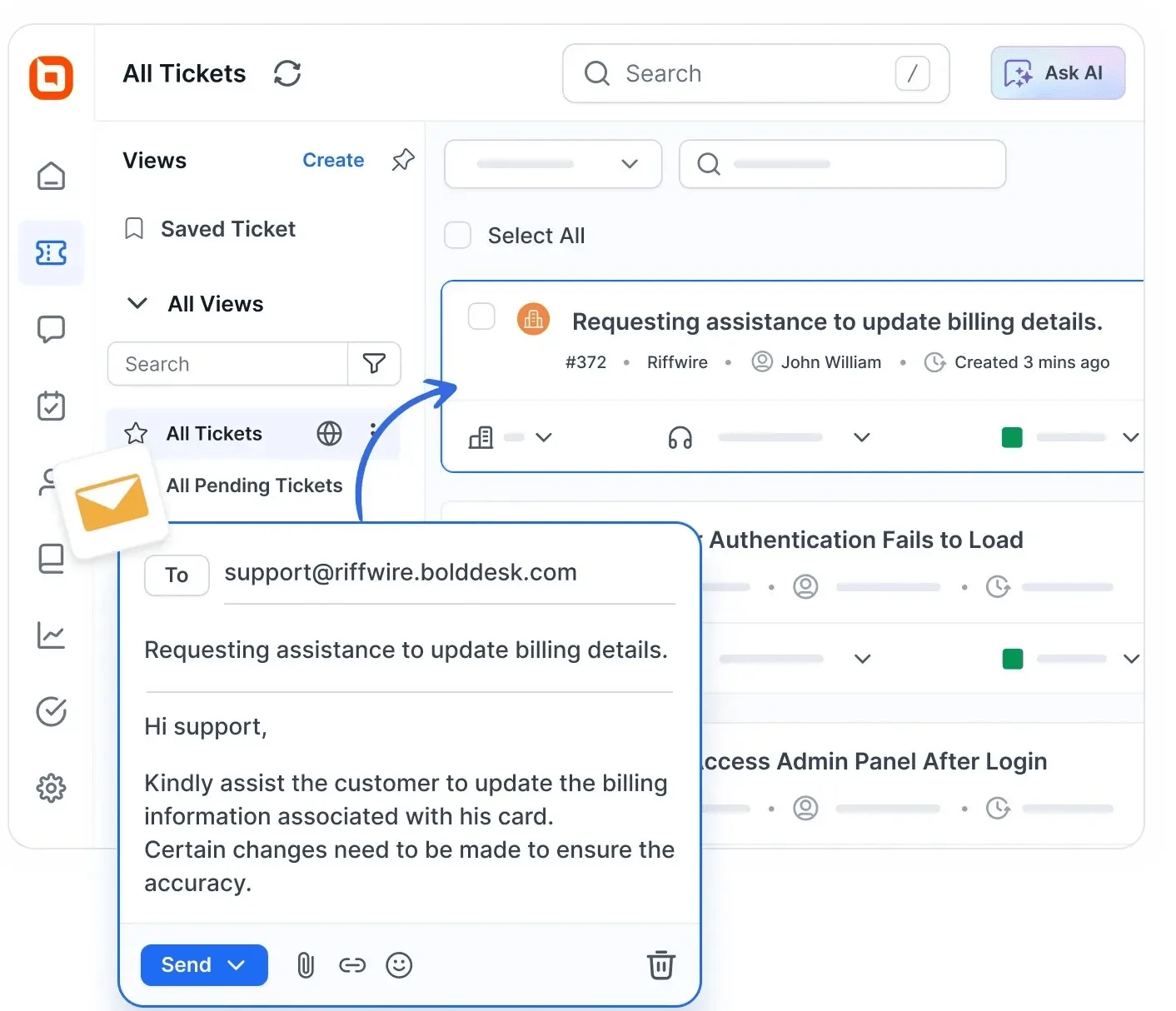The width and height of the screenshot is (1176, 1011).
Task: Open the Send button dropdown options
Action: 236,964
